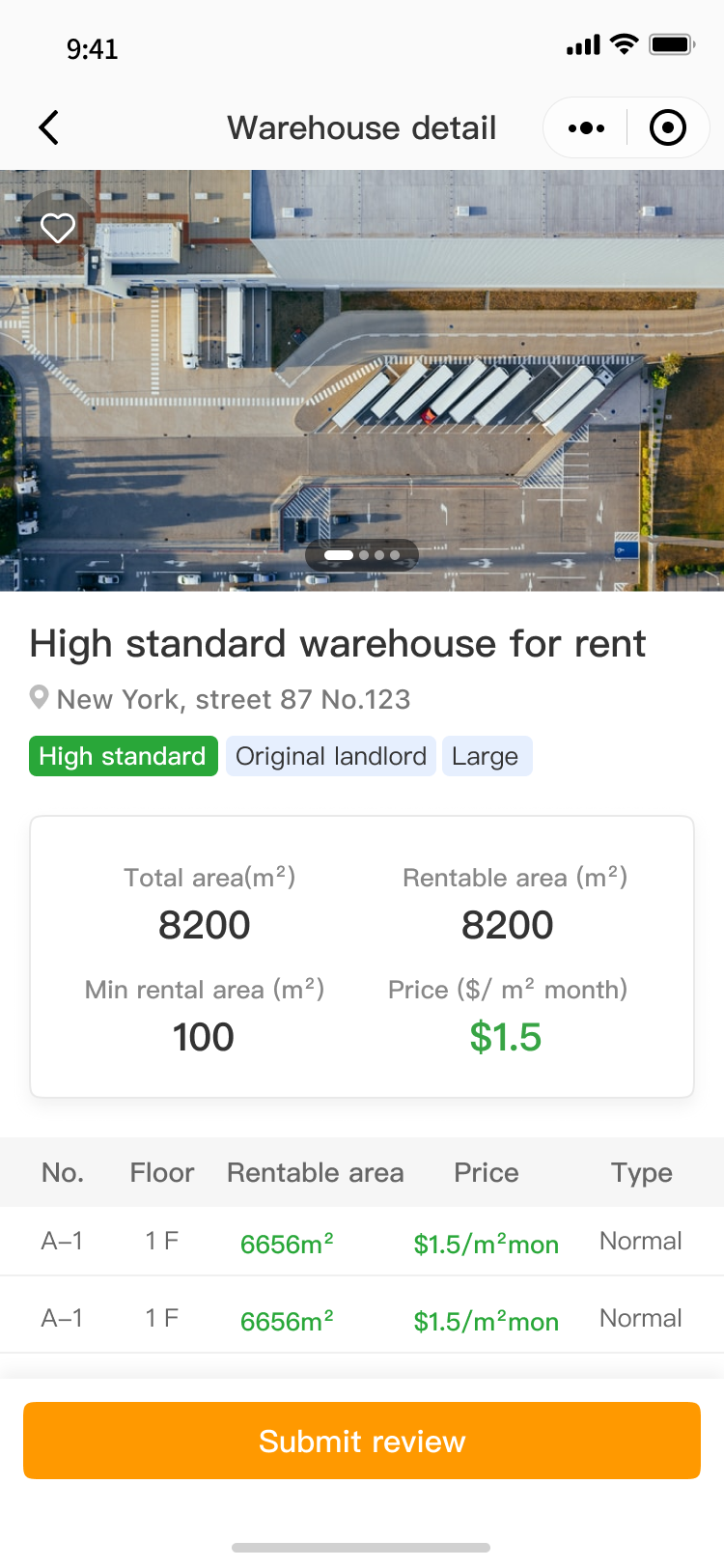Tap the battery status icon
Image resolution: width=724 pixels, height=1568 pixels.
[672, 44]
